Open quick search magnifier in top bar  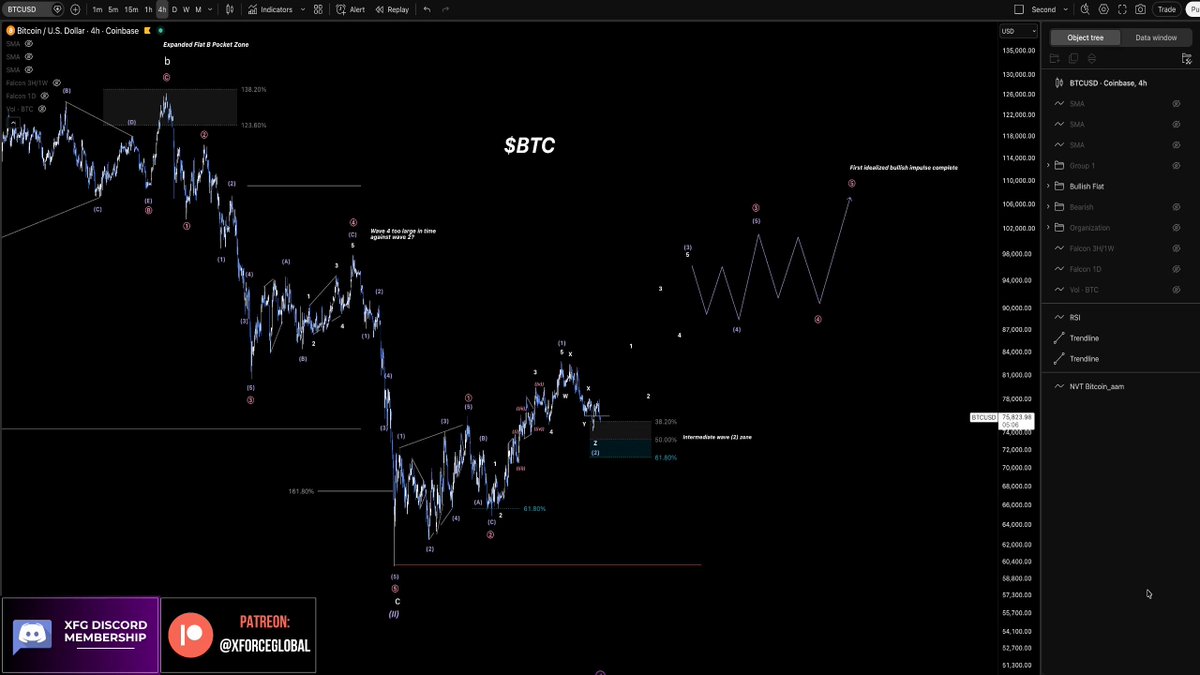[1084, 9]
